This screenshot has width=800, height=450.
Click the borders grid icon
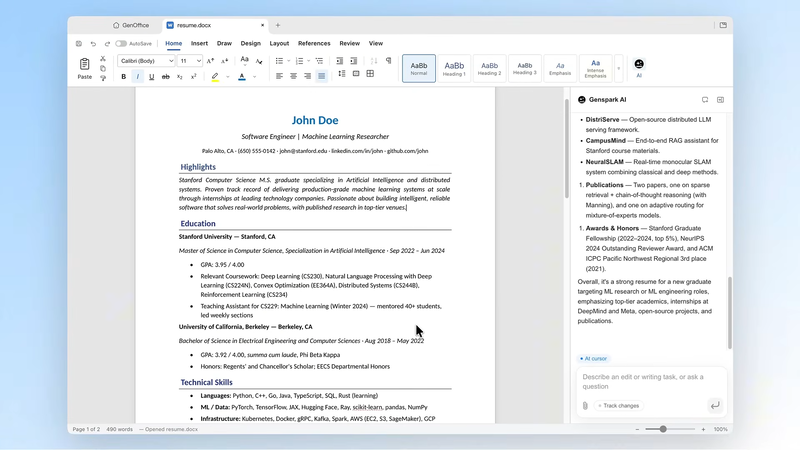tap(370, 74)
